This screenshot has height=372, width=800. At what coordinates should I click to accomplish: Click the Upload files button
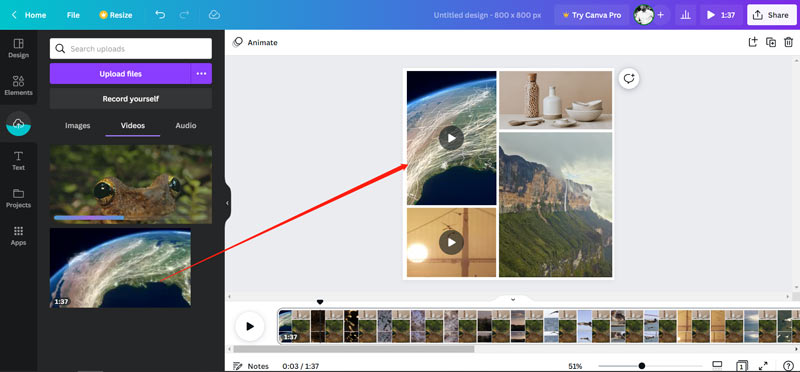coord(120,73)
